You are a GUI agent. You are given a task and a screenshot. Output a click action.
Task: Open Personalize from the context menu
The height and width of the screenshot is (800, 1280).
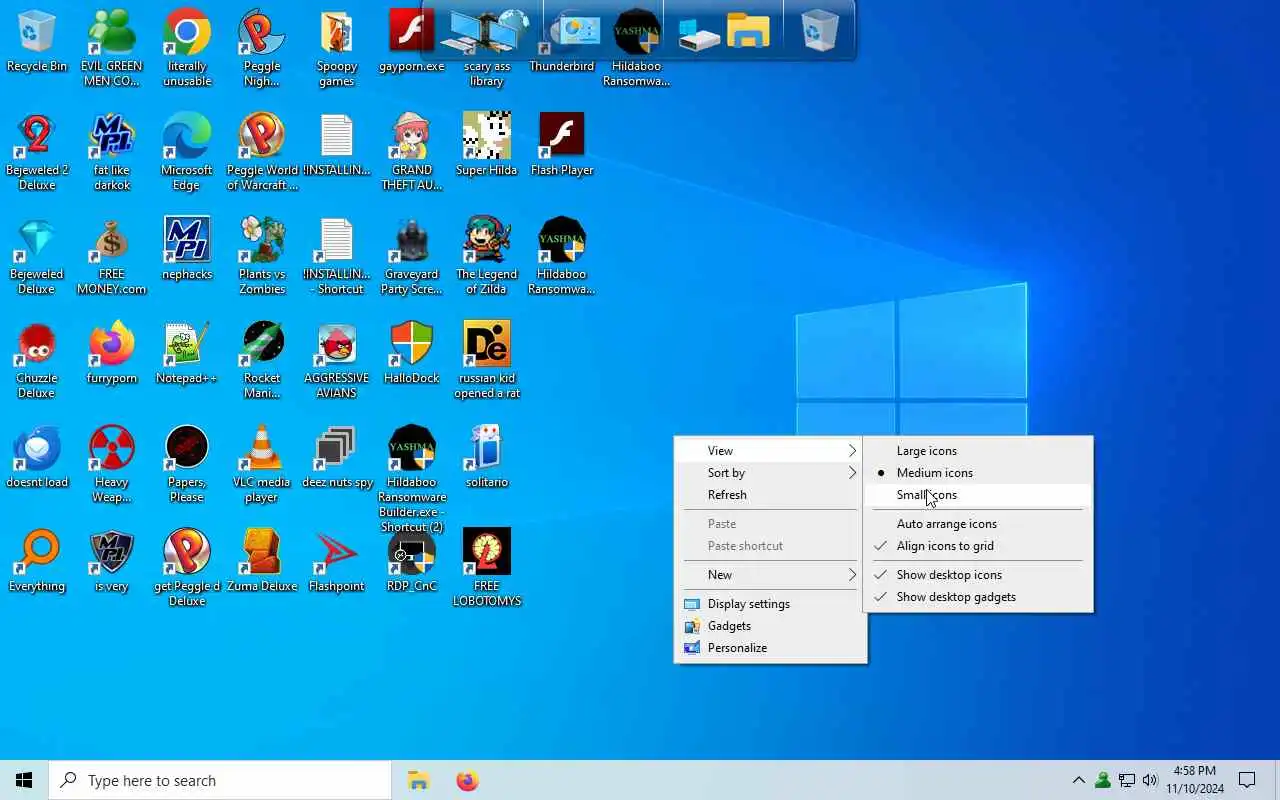click(770, 648)
